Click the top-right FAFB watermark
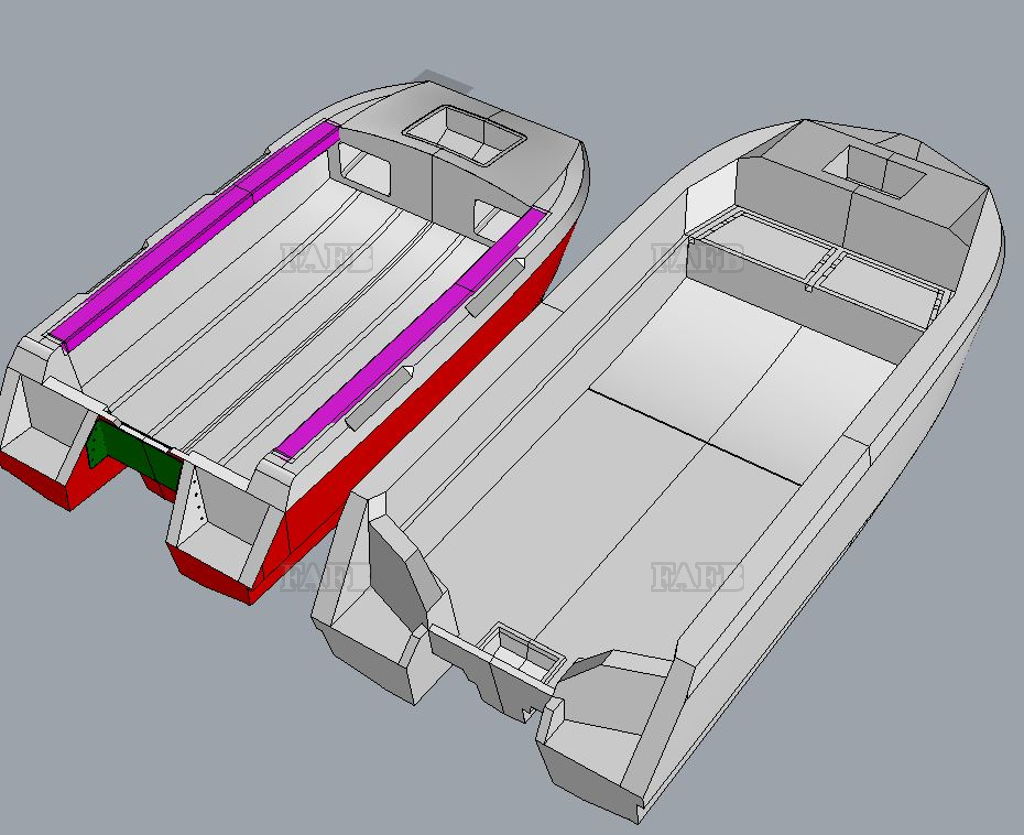Image resolution: width=1024 pixels, height=835 pixels. 699,258
